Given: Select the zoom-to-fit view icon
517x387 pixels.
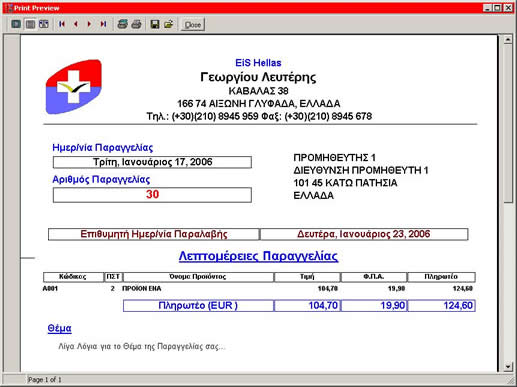Looking at the screenshot, I should pyautogui.click(x=16, y=24).
